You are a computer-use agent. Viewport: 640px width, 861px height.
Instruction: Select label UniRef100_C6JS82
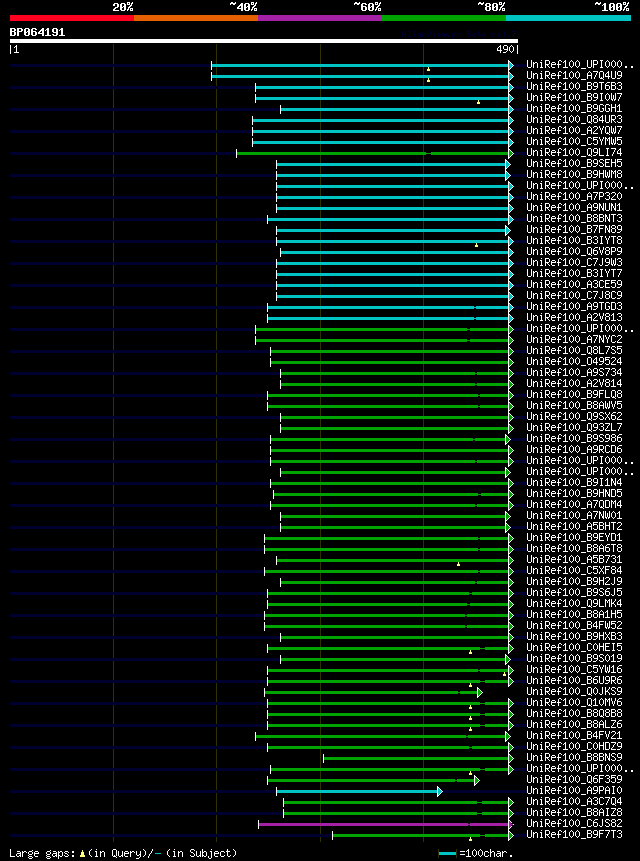click(574, 823)
